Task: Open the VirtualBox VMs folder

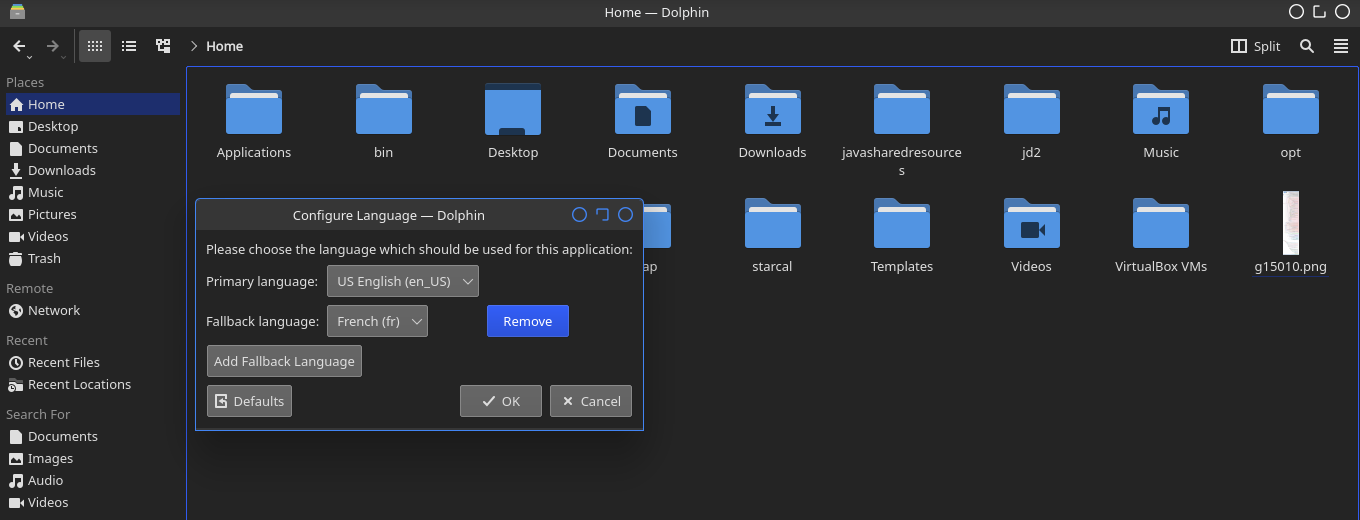Action: tap(1160, 225)
